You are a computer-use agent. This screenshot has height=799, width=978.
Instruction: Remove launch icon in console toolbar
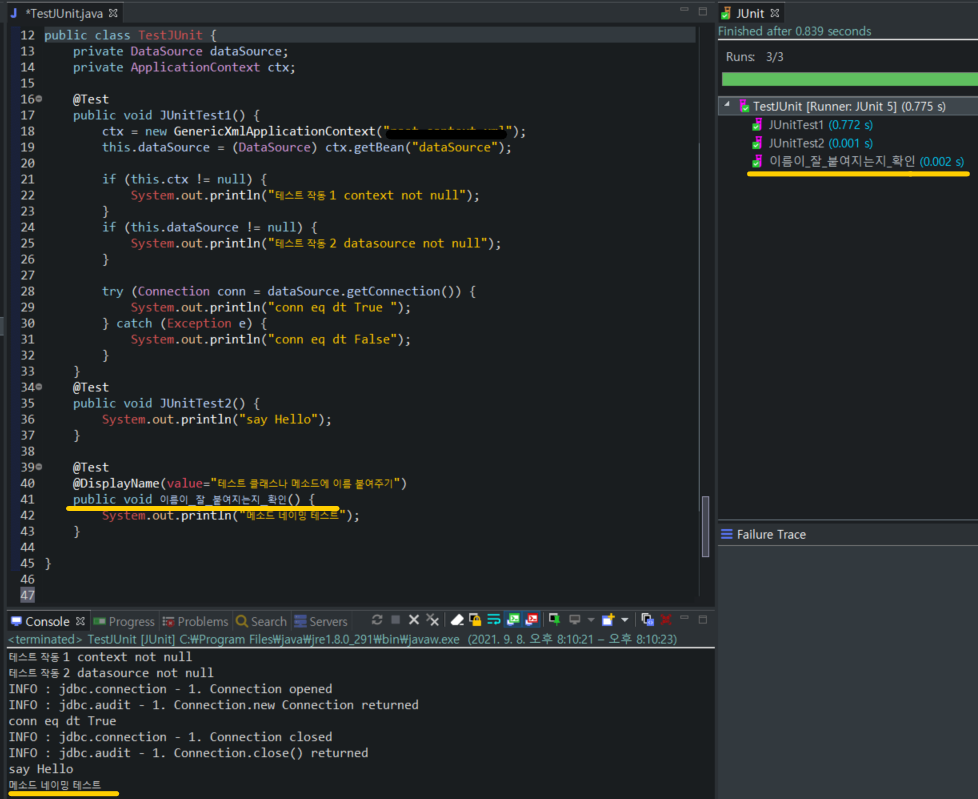tap(414, 620)
